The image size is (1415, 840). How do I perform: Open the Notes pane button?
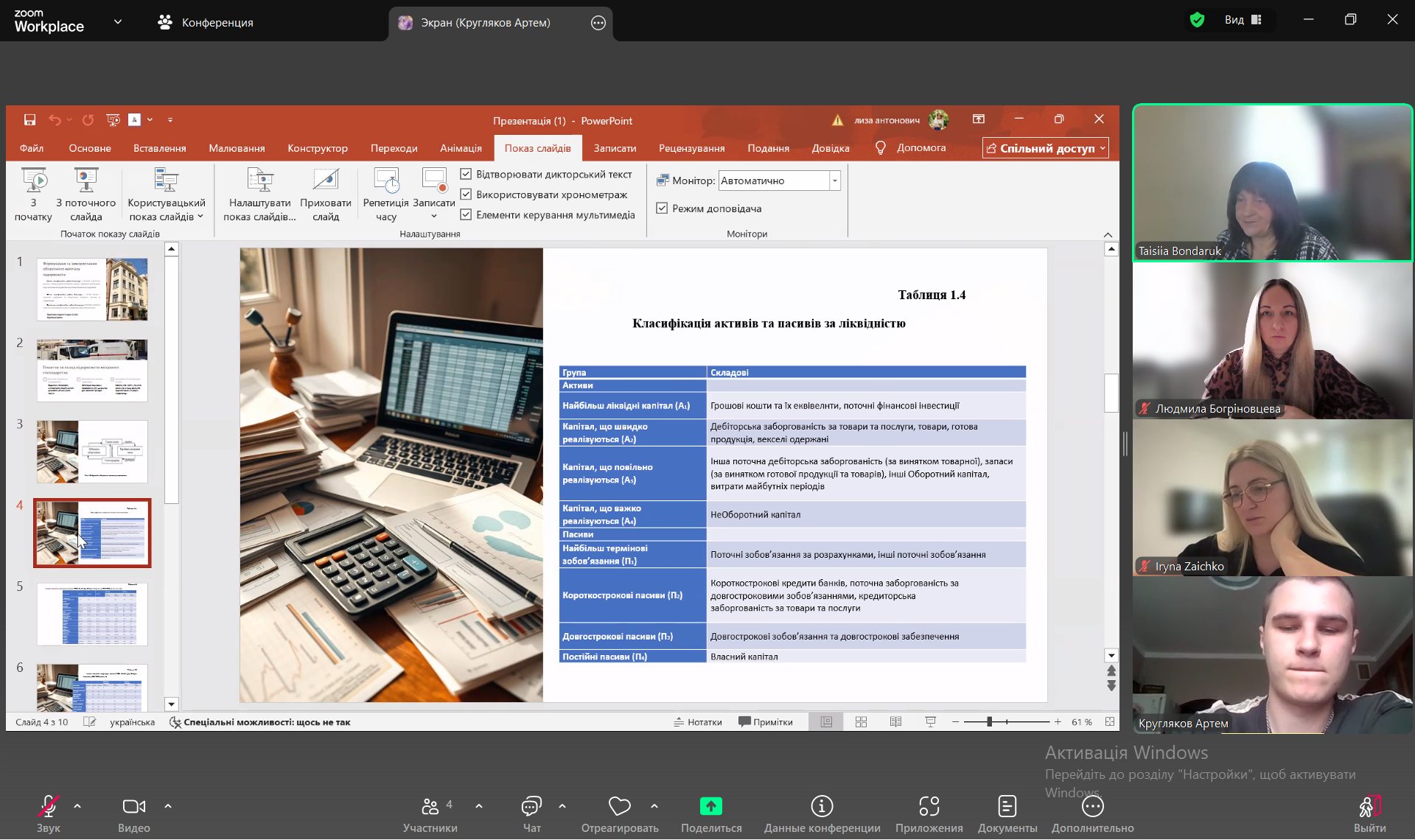click(698, 722)
